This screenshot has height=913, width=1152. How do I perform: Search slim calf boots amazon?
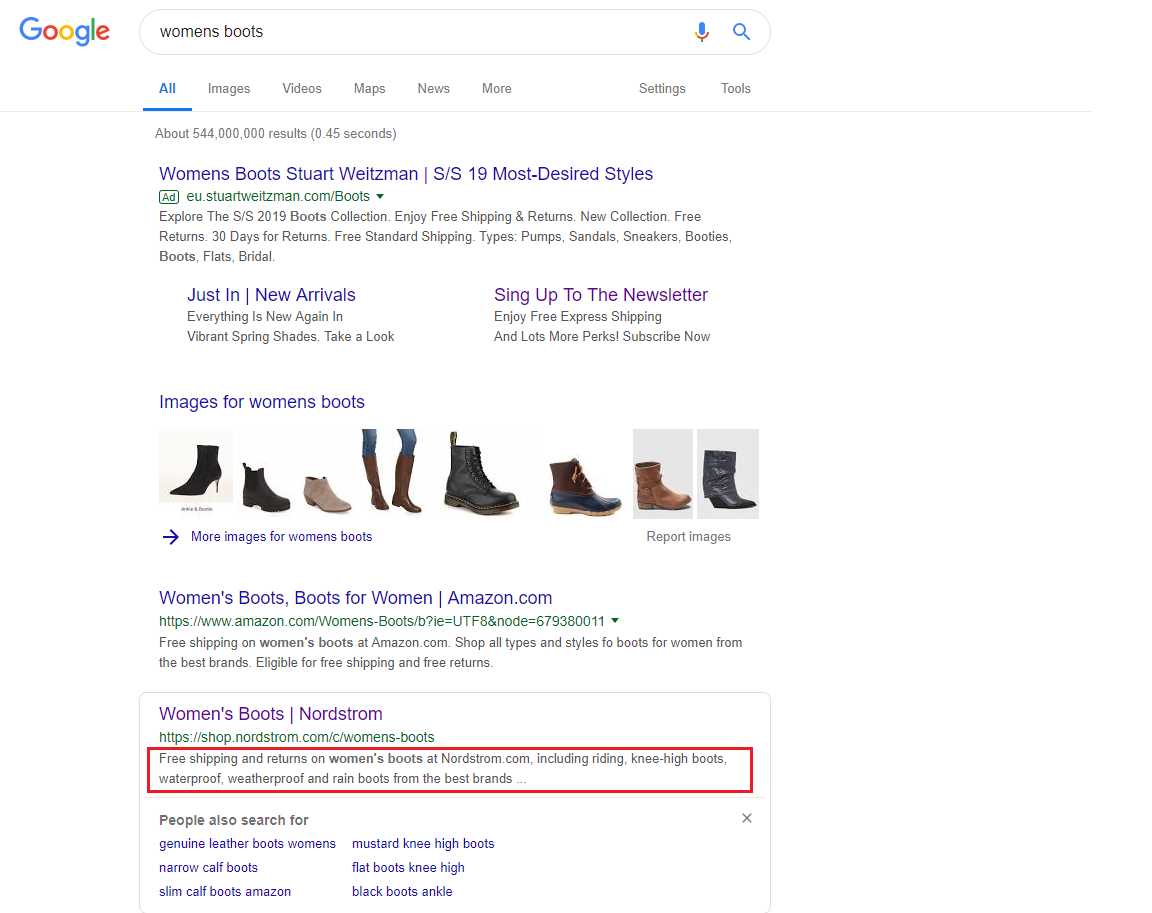point(225,892)
